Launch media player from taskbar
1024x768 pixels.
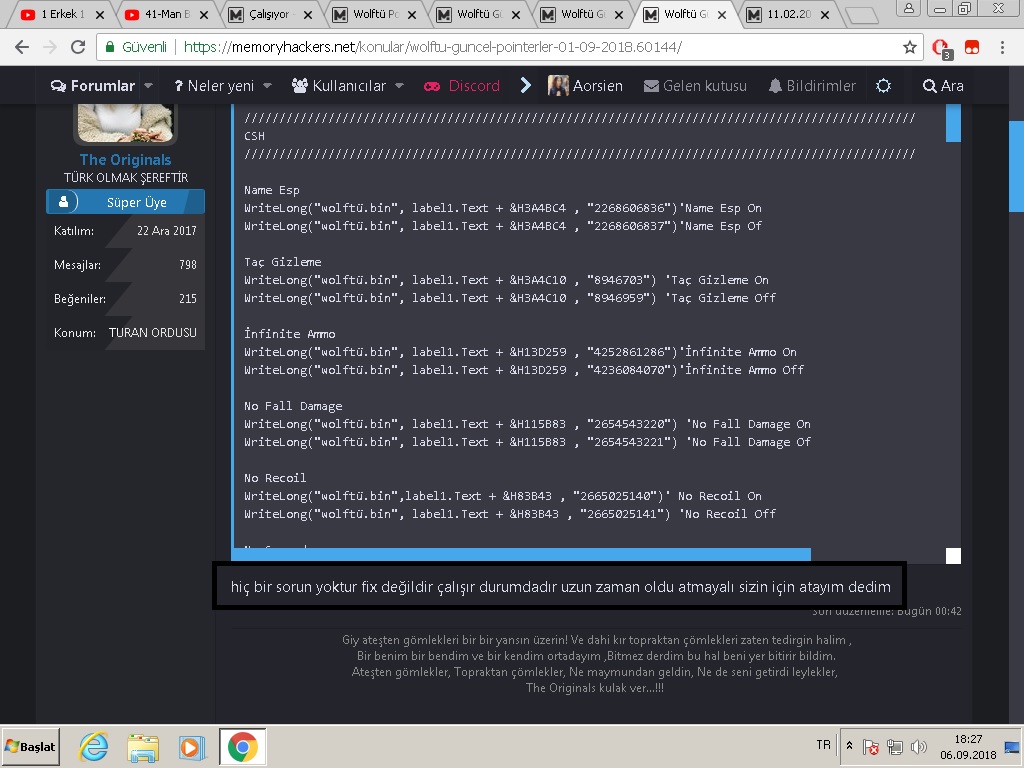192,747
